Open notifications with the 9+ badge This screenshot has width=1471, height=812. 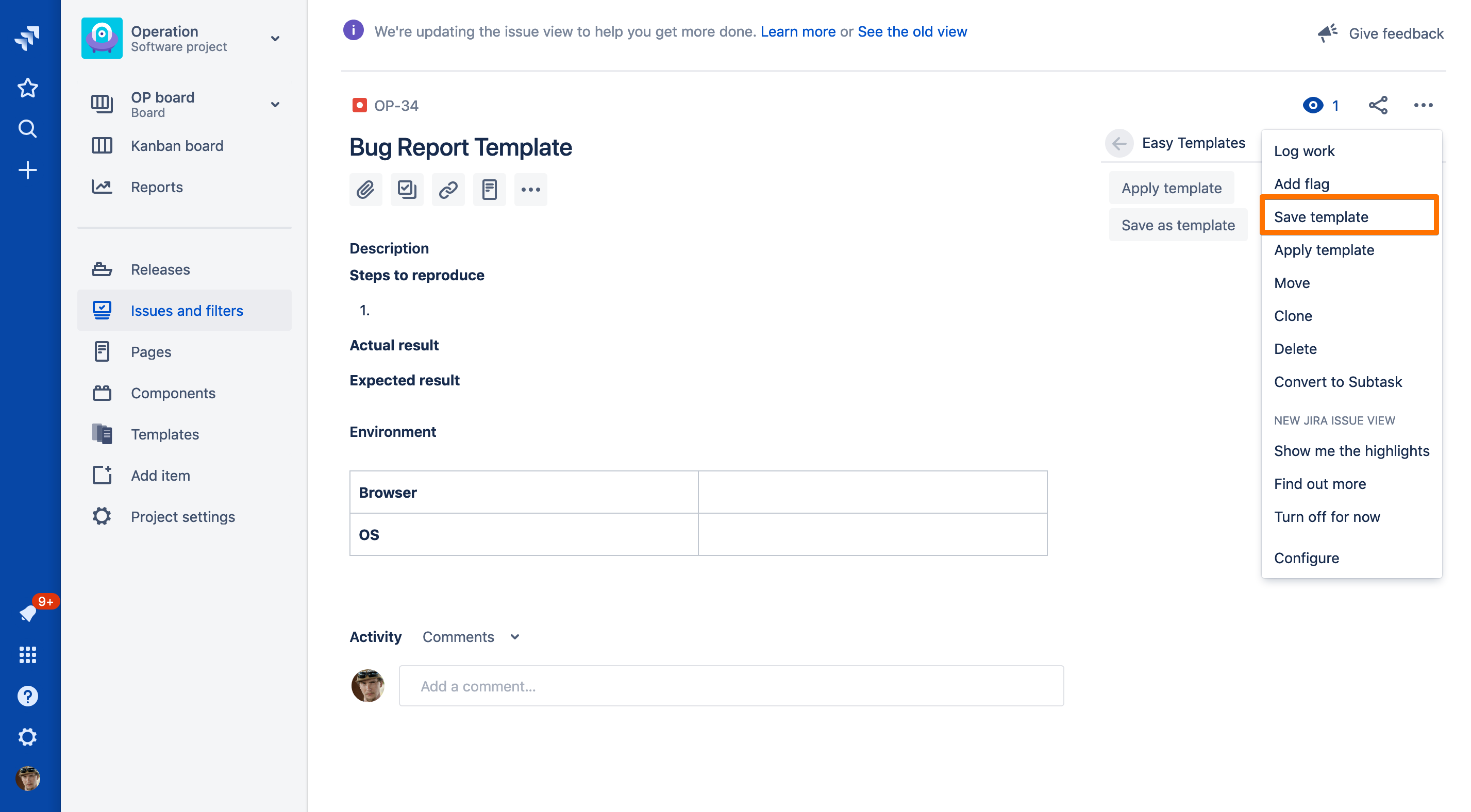point(28,613)
